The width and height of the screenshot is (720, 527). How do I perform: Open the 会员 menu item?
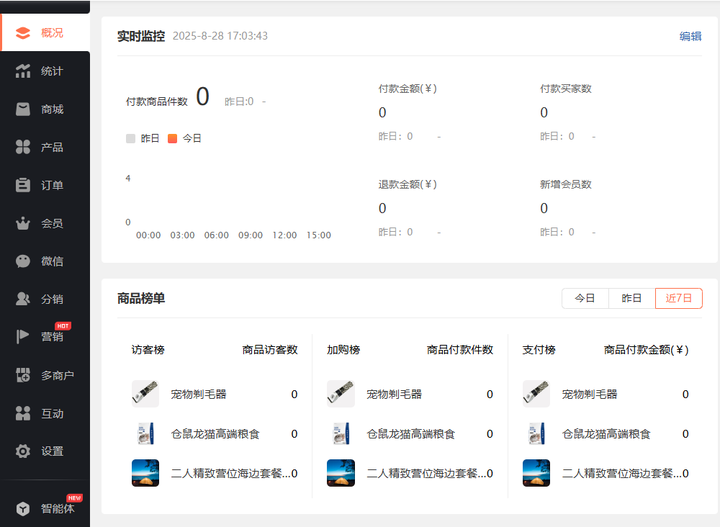click(45, 223)
